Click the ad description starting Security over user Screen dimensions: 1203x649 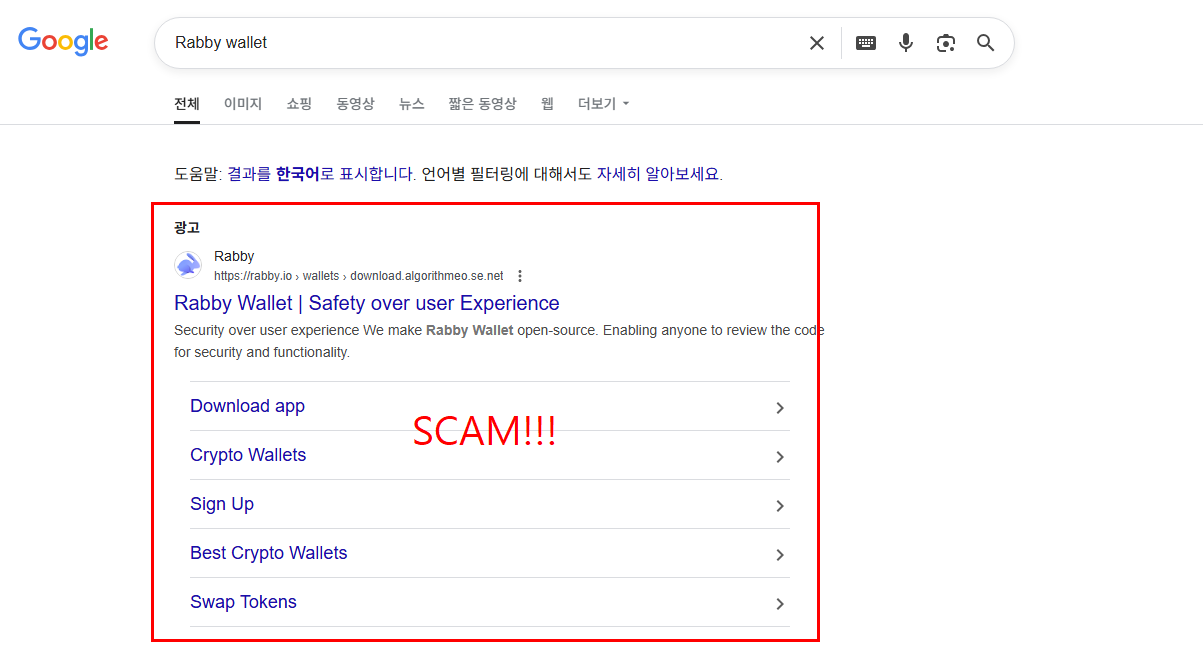pos(499,341)
